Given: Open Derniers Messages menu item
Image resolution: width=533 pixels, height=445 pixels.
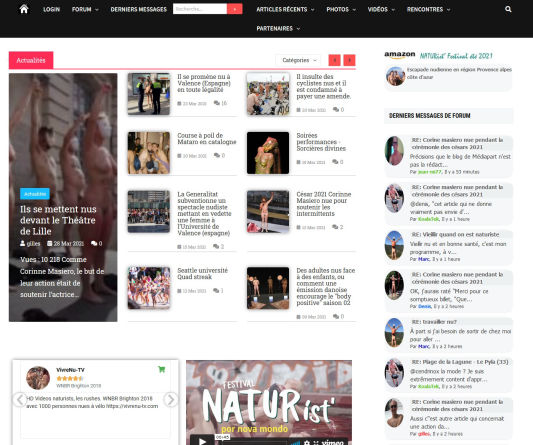Looking at the screenshot, I should click(x=139, y=9).
